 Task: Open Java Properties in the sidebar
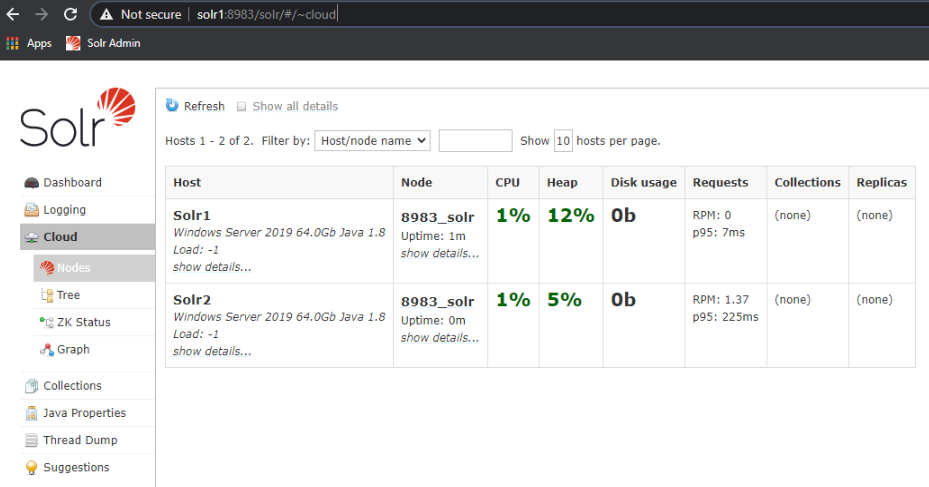(x=84, y=413)
